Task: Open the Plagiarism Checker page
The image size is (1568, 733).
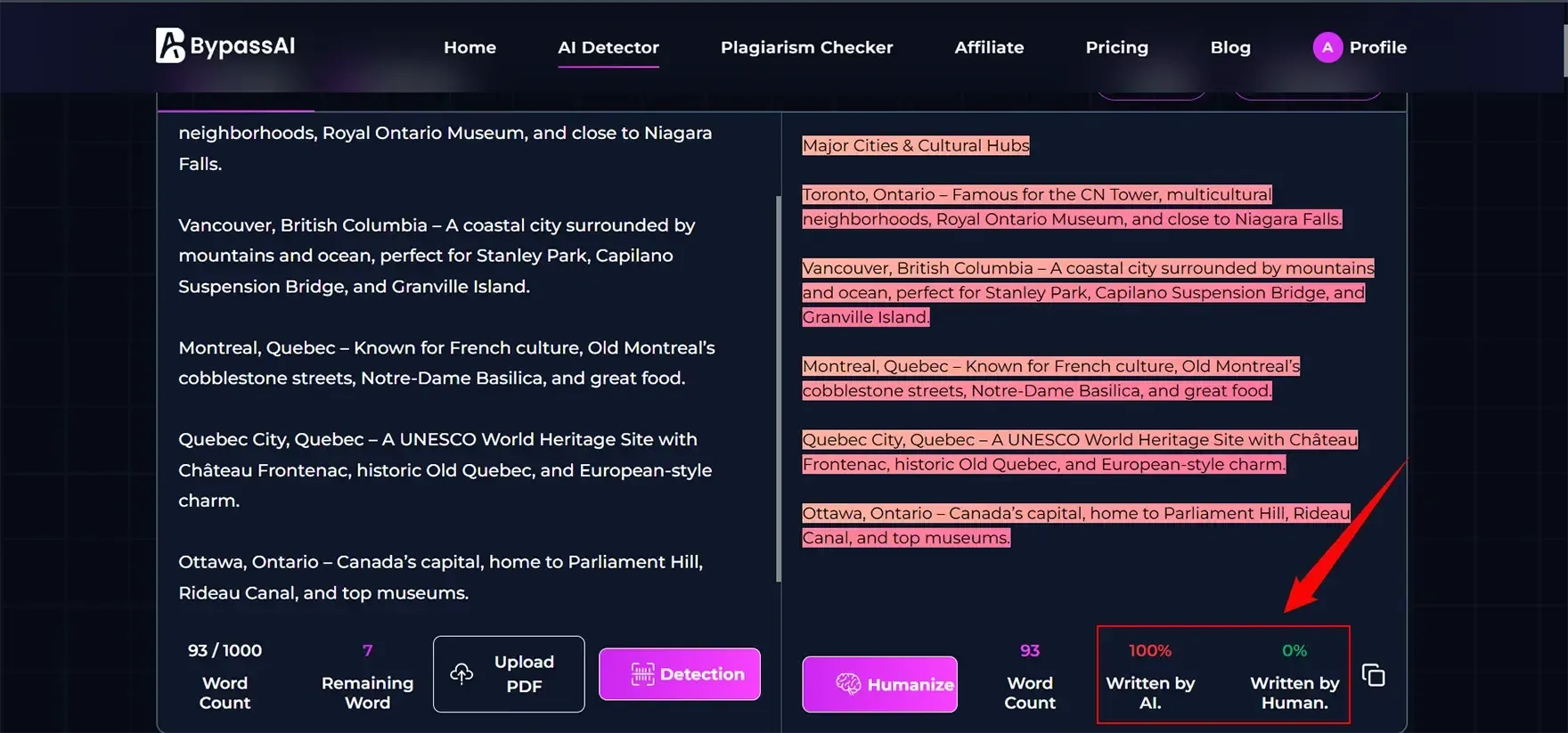Action: 806,47
